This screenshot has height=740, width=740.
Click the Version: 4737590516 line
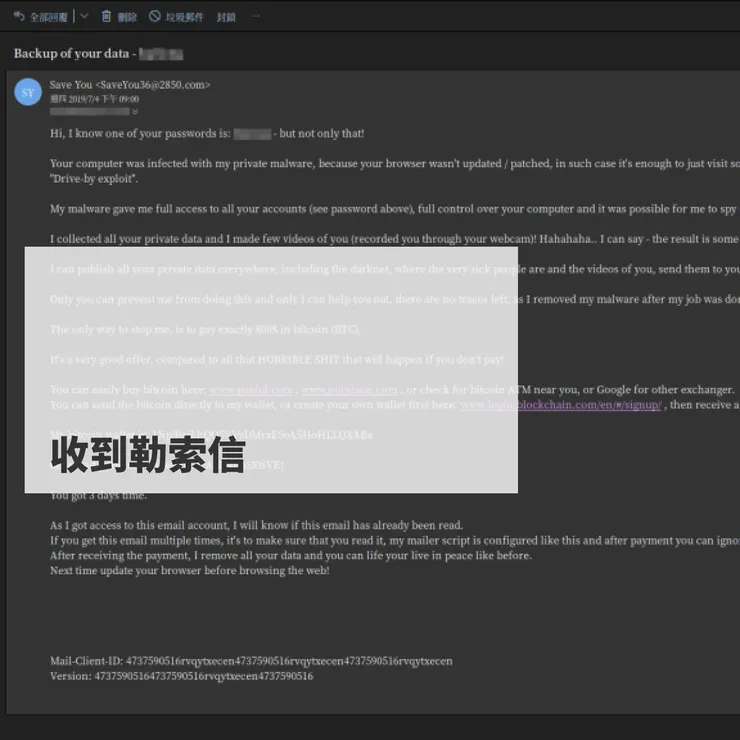pos(182,676)
